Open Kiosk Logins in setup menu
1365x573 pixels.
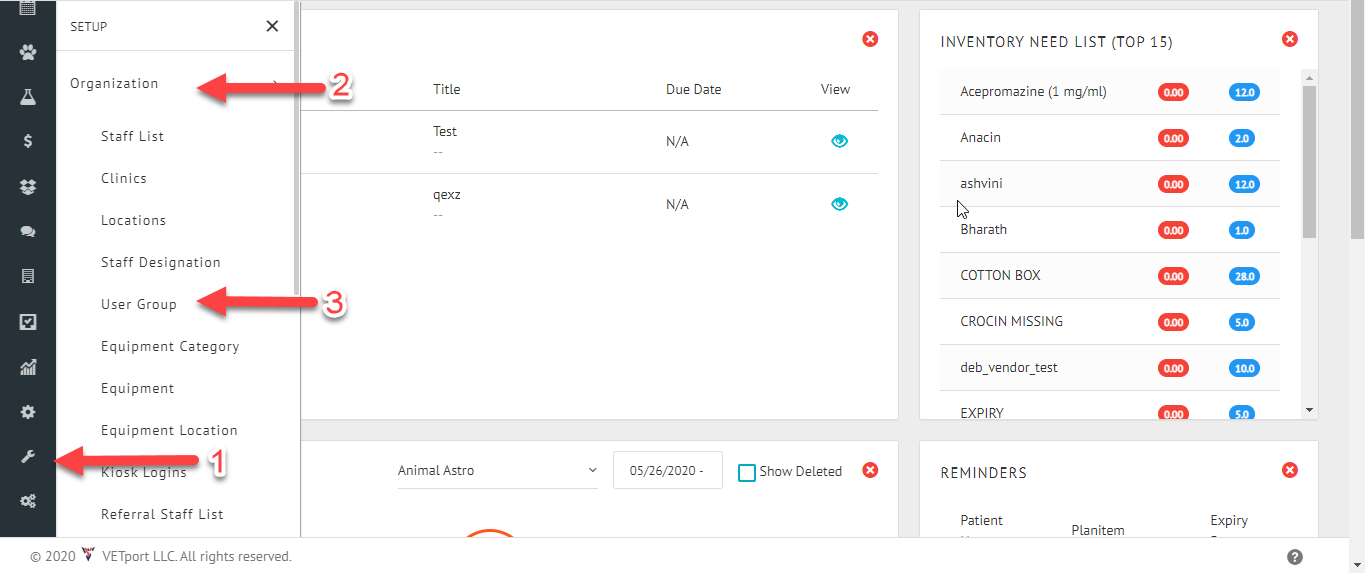tap(144, 472)
